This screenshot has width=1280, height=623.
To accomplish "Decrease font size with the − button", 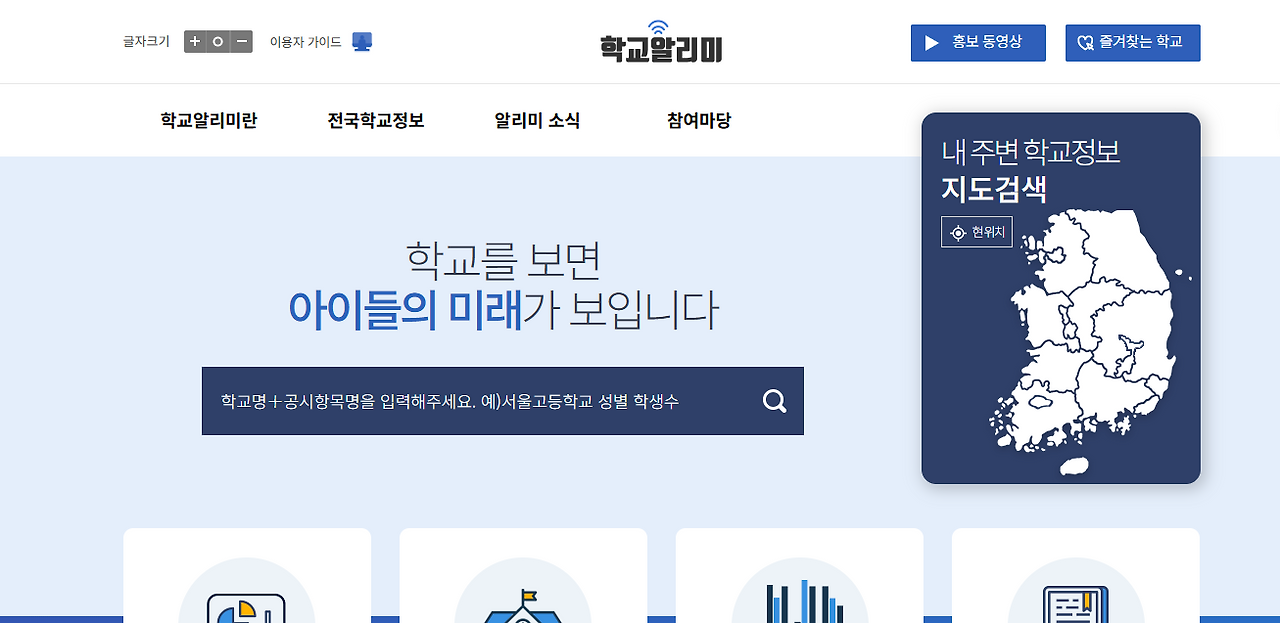I will [241, 41].
